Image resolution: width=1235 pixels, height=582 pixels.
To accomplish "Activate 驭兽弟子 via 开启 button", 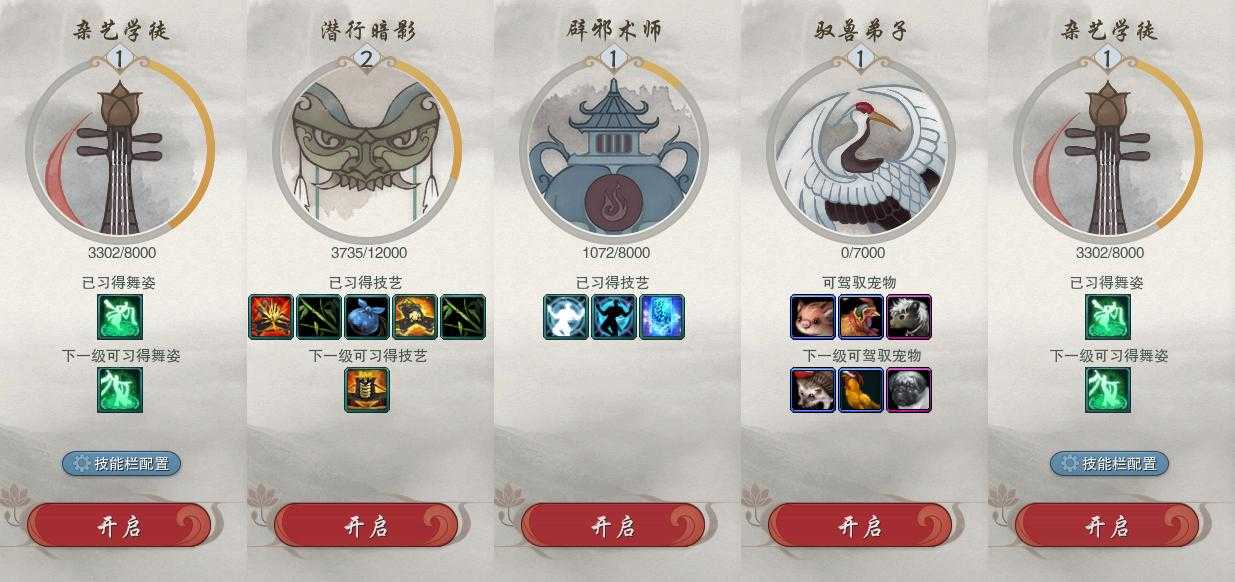I will [x=860, y=526].
